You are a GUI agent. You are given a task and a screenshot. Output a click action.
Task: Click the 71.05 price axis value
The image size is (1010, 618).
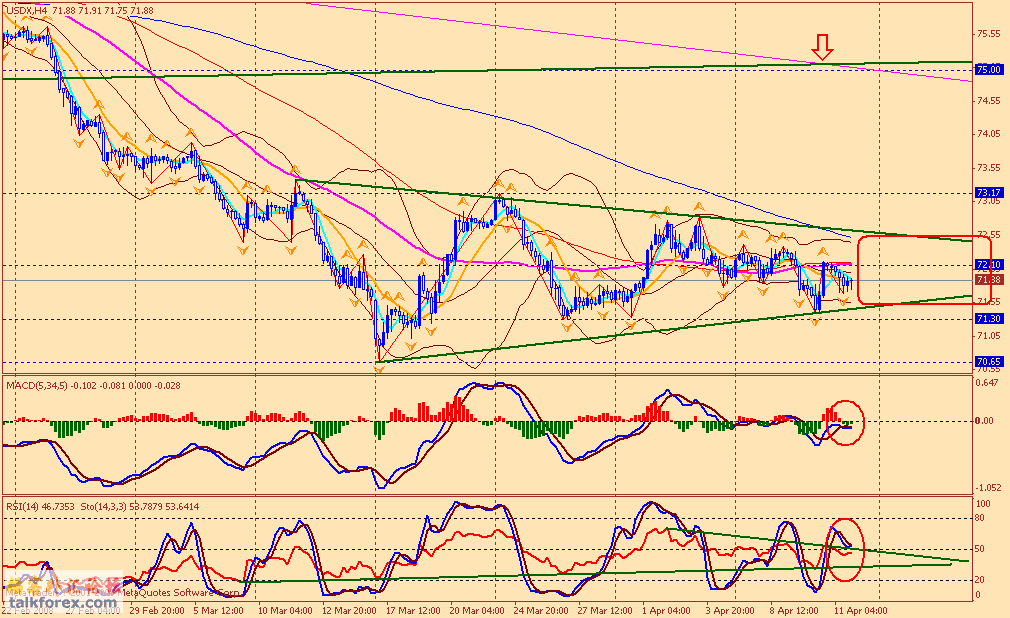[x=988, y=336]
